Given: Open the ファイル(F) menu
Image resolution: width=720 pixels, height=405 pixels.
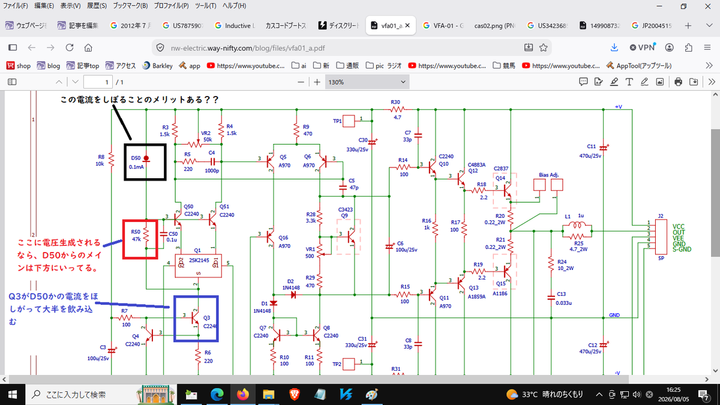Looking at the screenshot, I should pyautogui.click(x=15, y=6).
